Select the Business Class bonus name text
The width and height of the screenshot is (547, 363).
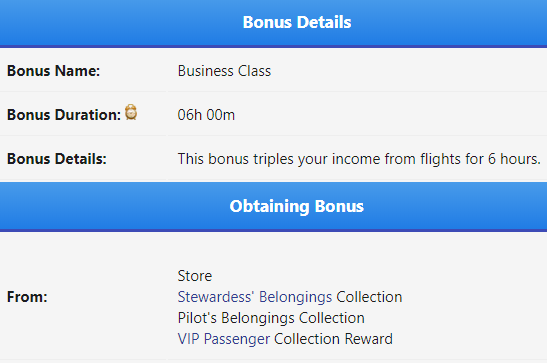[224, 71]
